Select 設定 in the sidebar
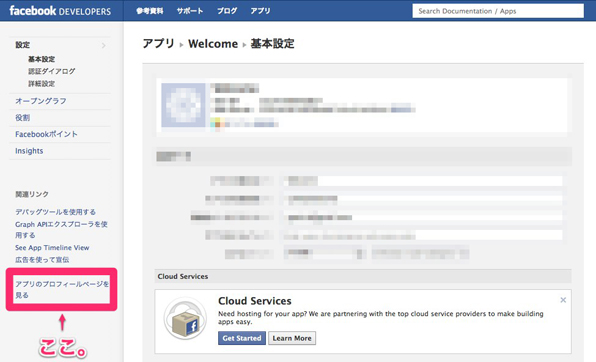This screenshot has width=596, height=362. point(22,45)
